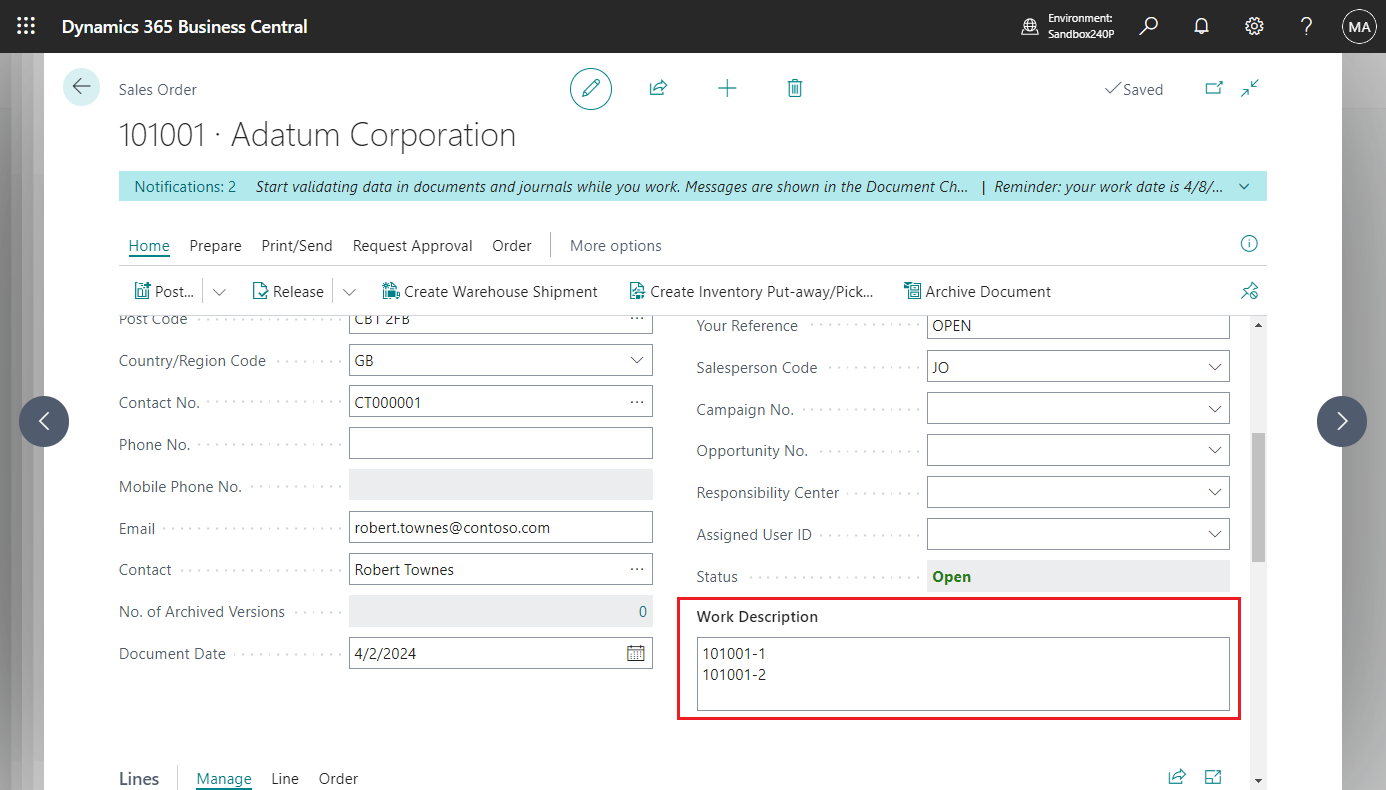Pin the action bar using the pin icon
This screenshot has height=790, width=1386.
1249,290
